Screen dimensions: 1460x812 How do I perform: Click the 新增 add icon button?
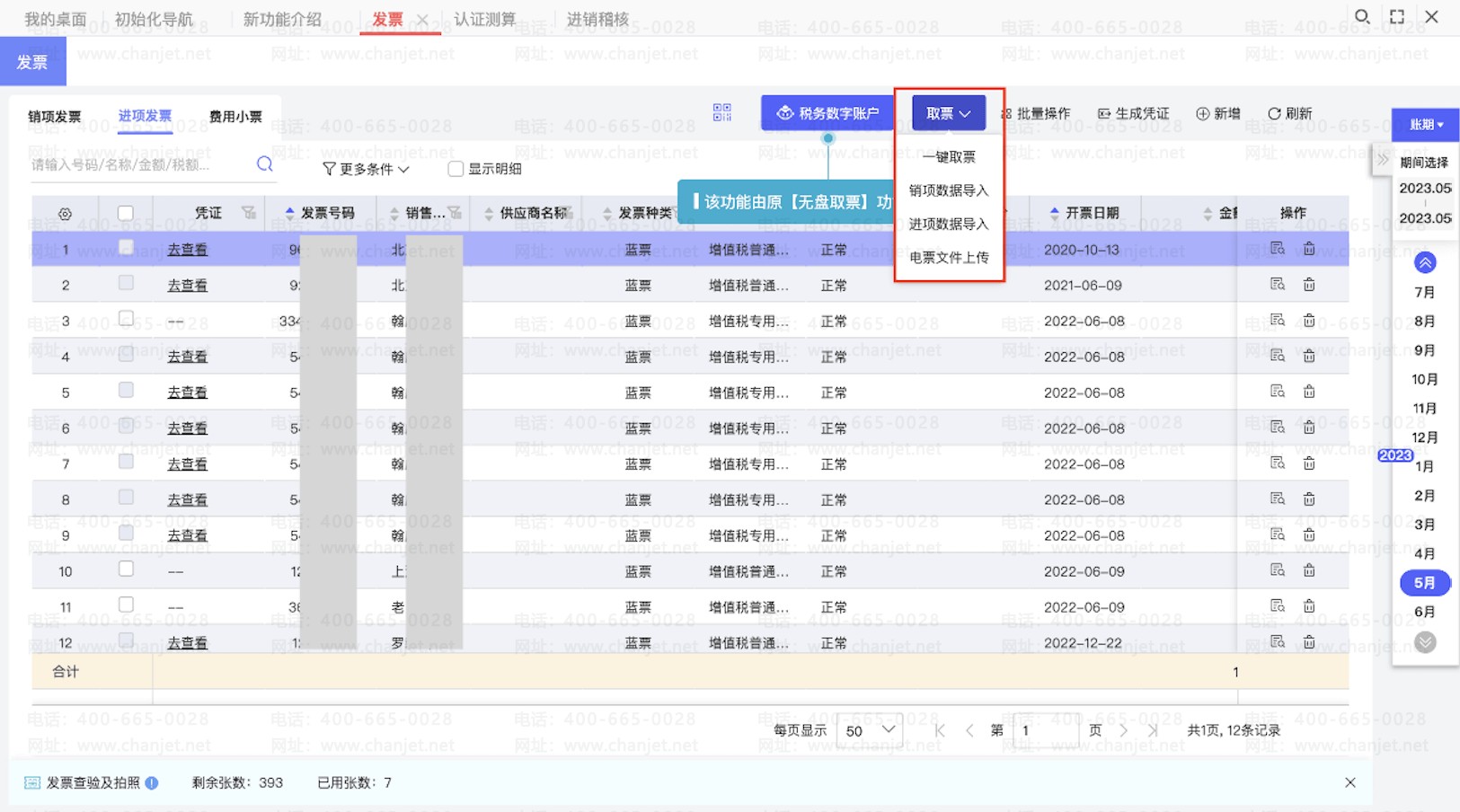click(1217, 113)
